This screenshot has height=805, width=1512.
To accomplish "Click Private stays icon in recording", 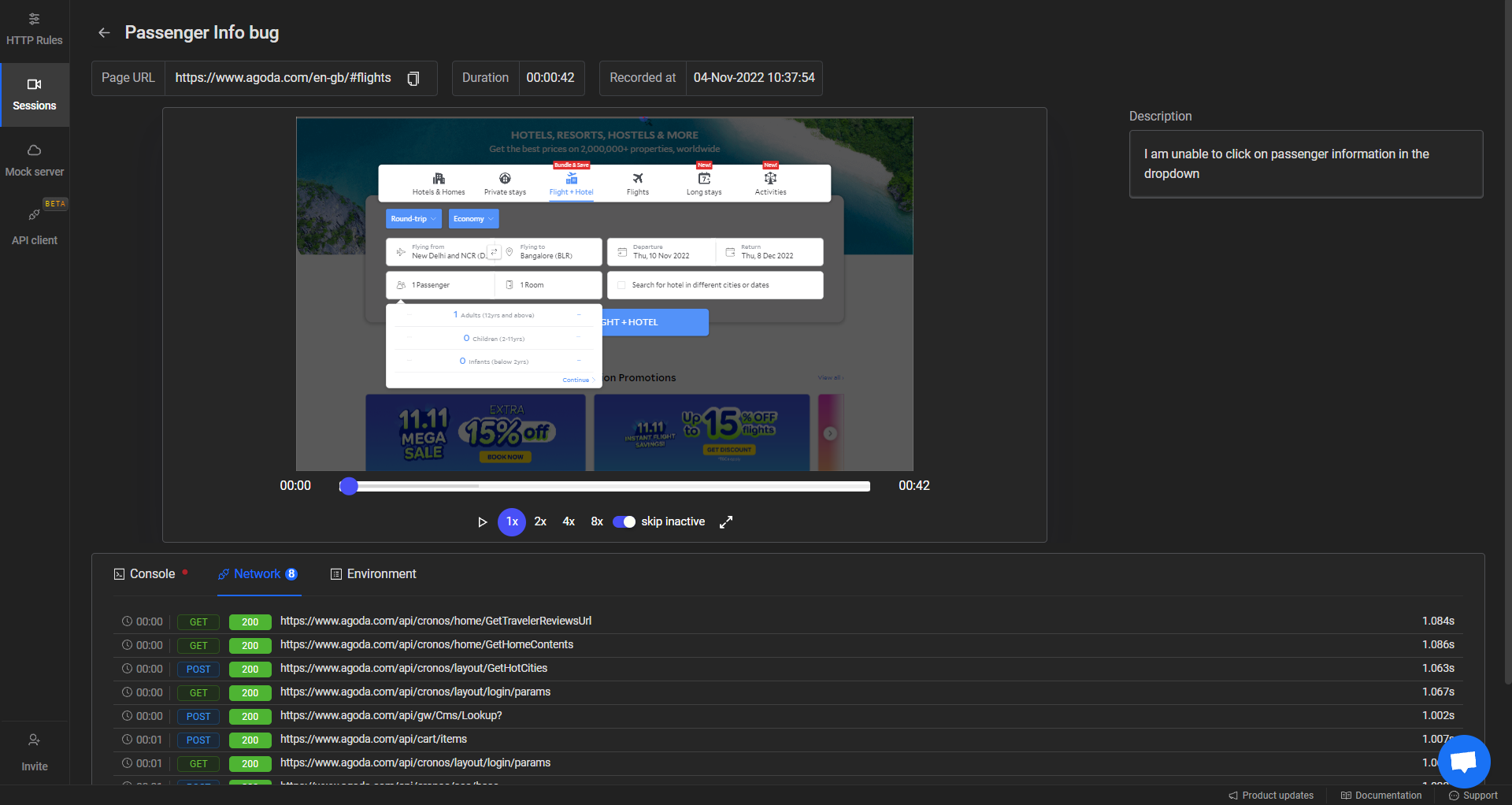I will [505, 184].
